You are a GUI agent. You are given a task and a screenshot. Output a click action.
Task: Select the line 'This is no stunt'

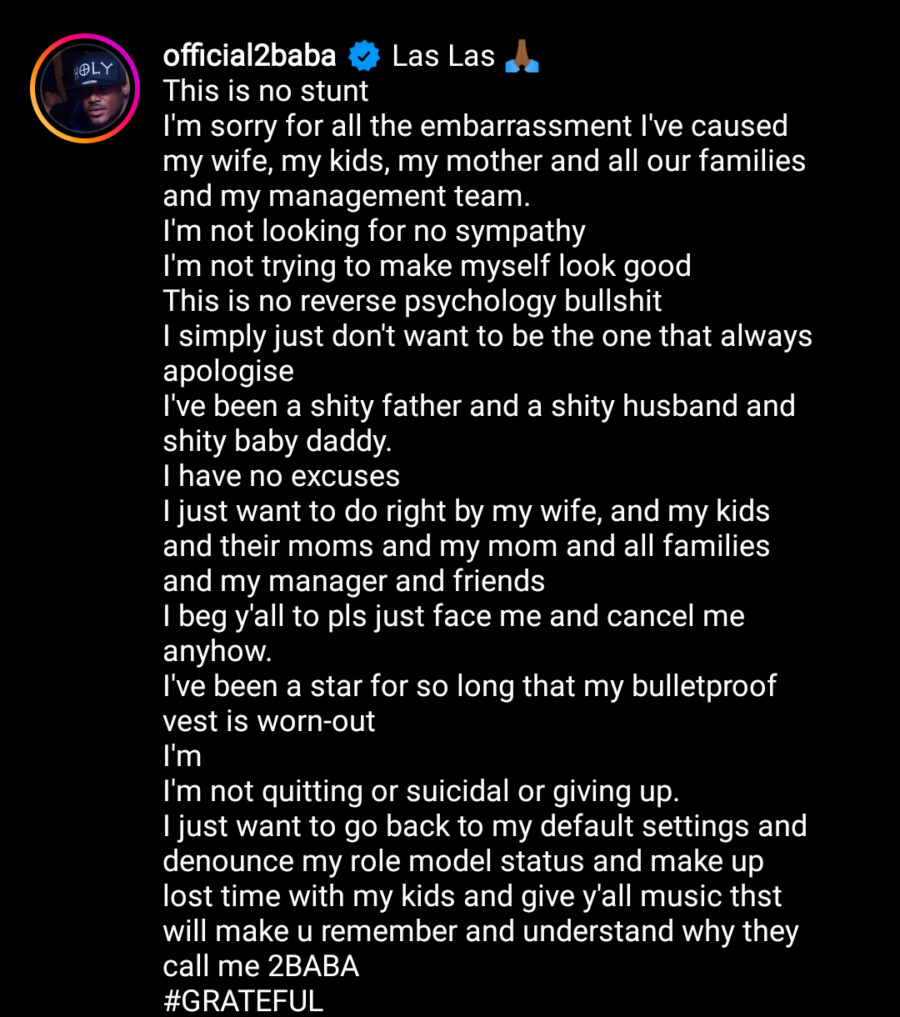tap(266, 91)
